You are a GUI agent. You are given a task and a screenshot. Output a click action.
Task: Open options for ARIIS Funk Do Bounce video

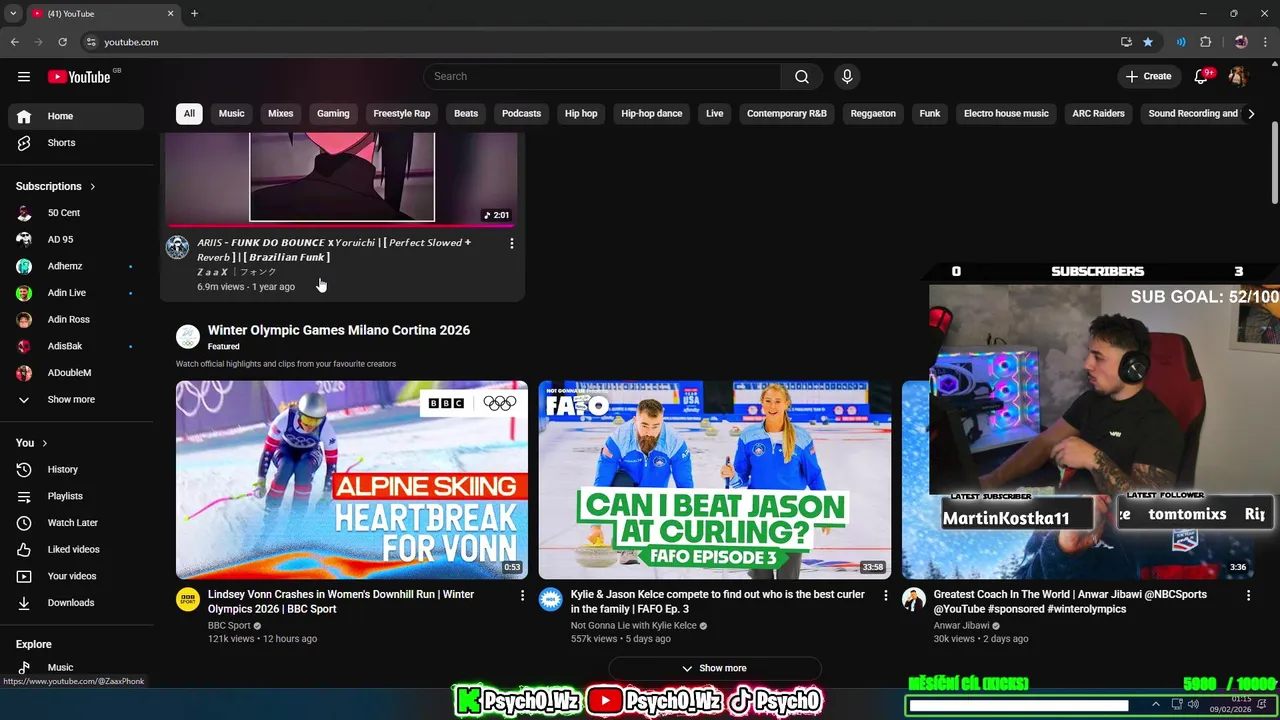[x=512, y=243]
